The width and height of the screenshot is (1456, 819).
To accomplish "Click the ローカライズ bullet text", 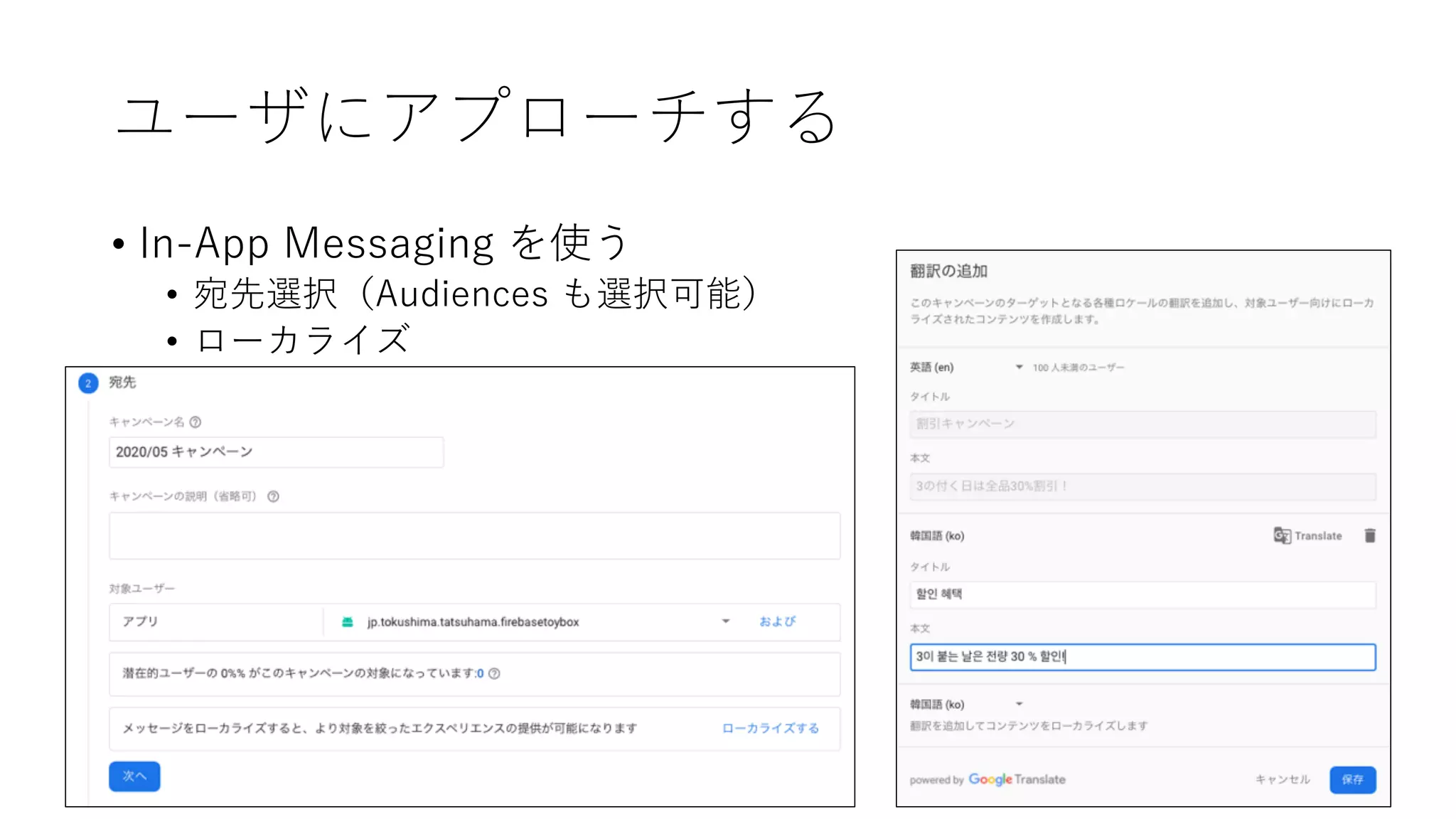I will click(302, 340).
